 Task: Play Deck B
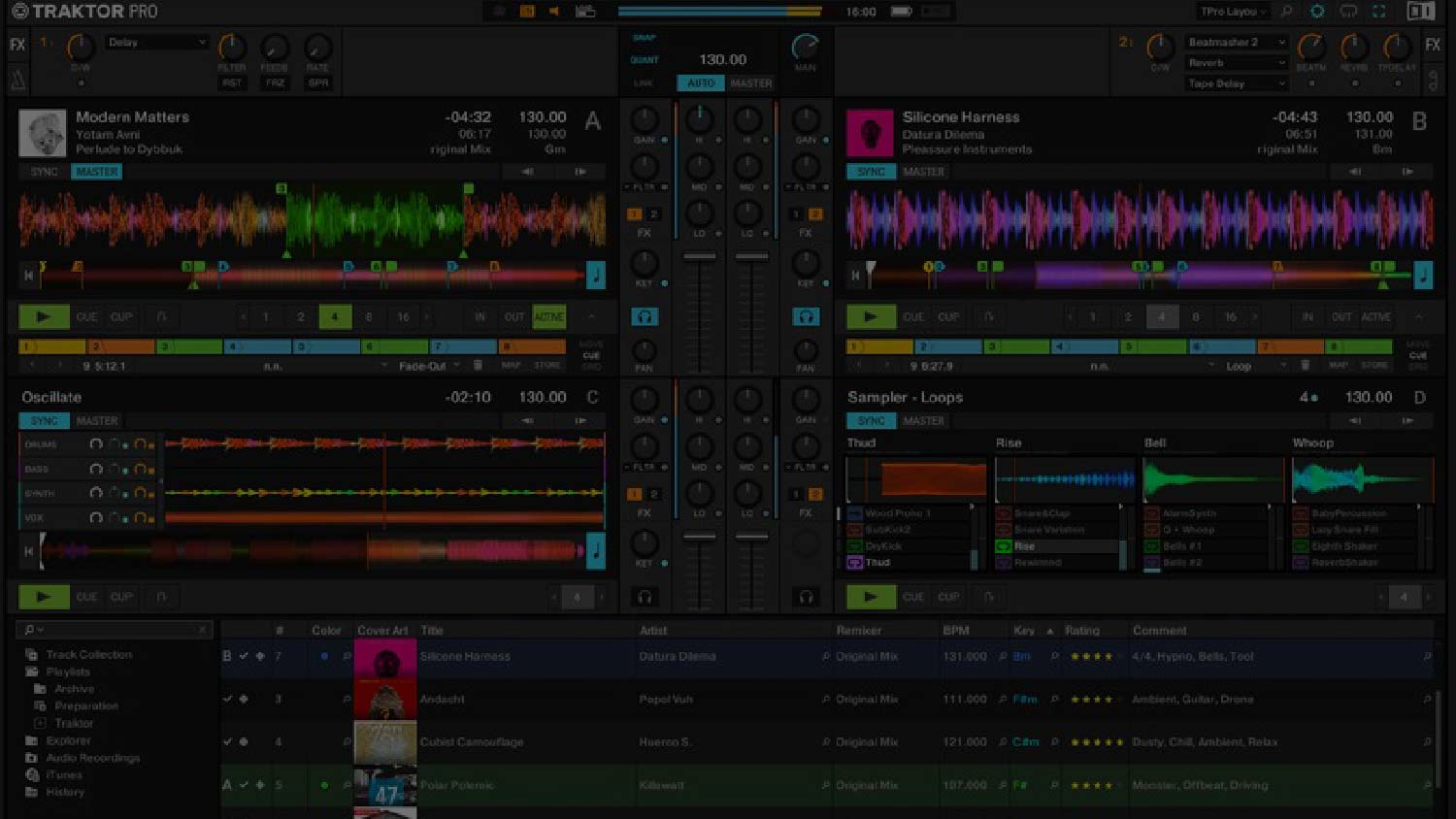tap(870, 317)
